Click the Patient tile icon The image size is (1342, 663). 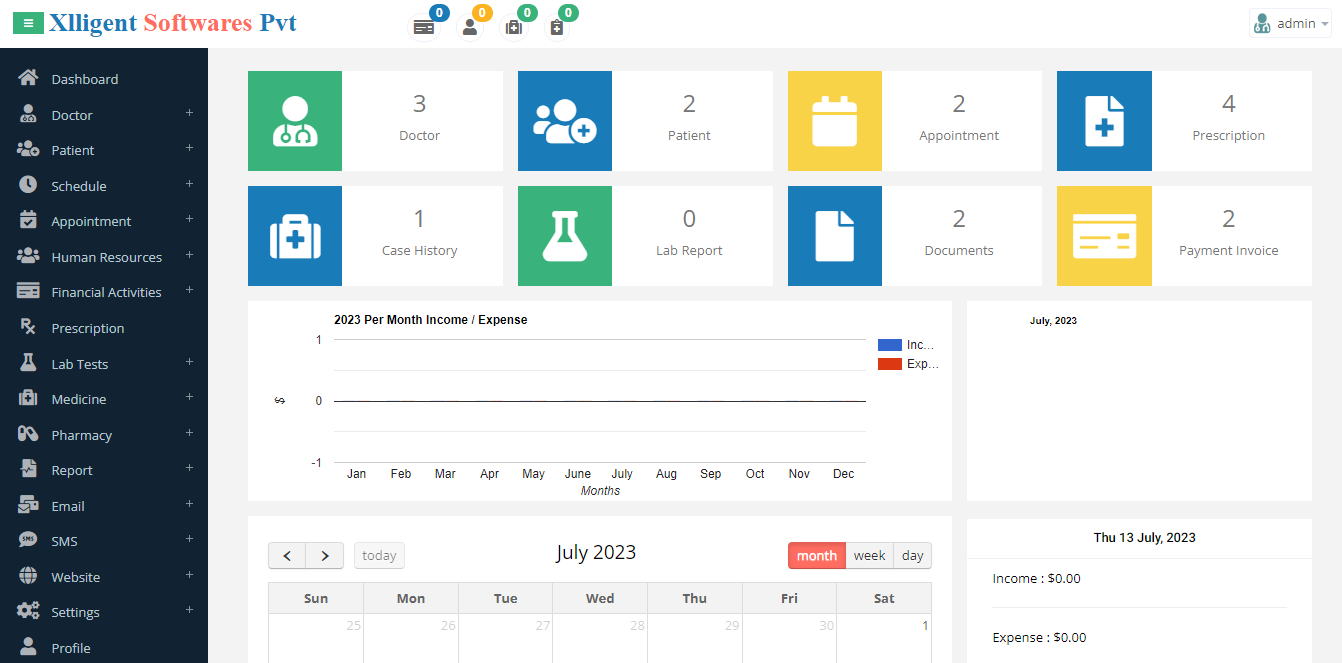click(x=564, y=121)
